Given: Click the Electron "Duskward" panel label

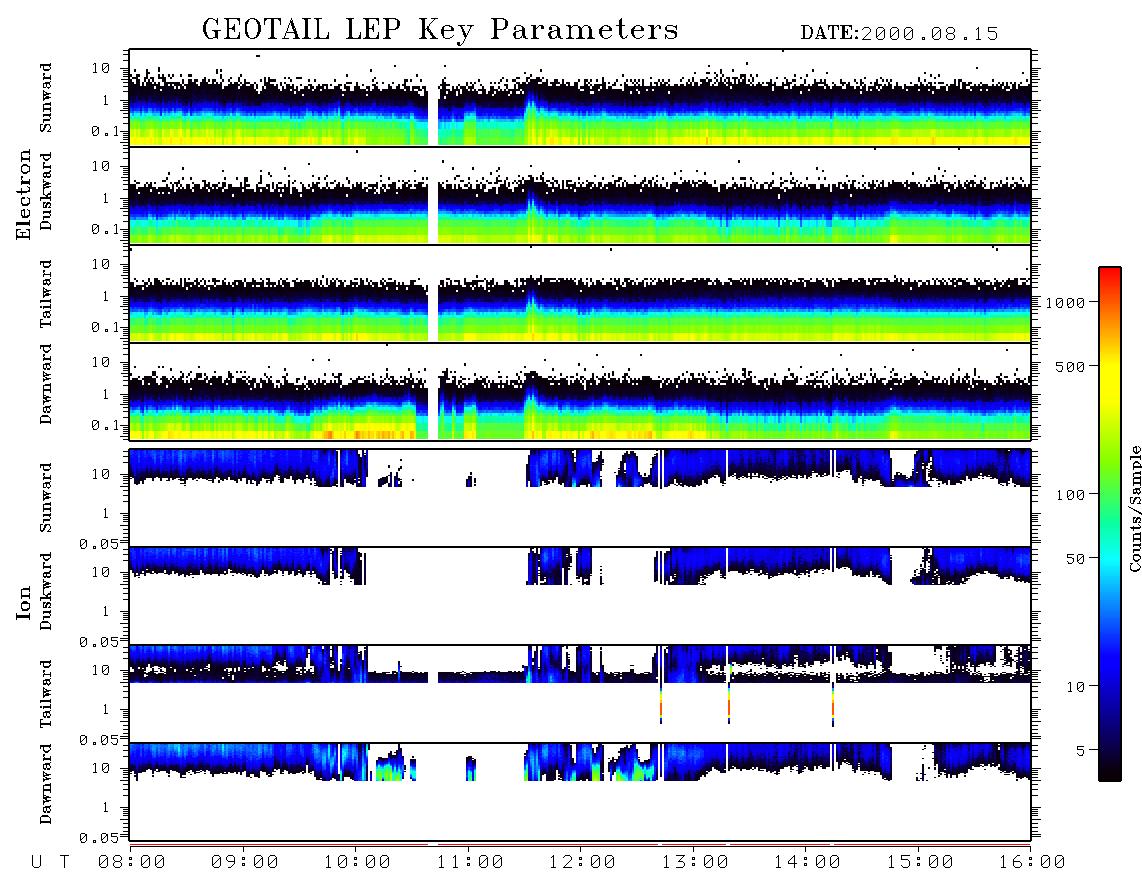Looking at the screenshot, I should click(x=46, y=191).
